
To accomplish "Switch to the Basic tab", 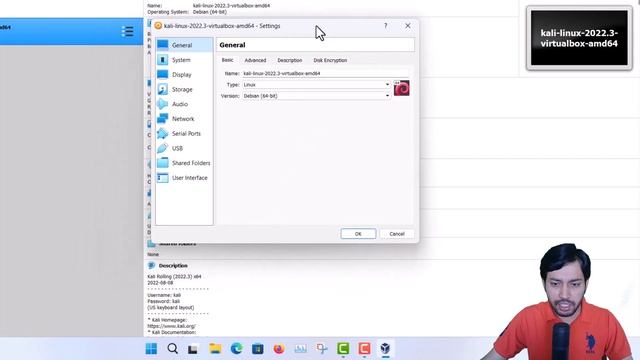I will pos(227,60).
